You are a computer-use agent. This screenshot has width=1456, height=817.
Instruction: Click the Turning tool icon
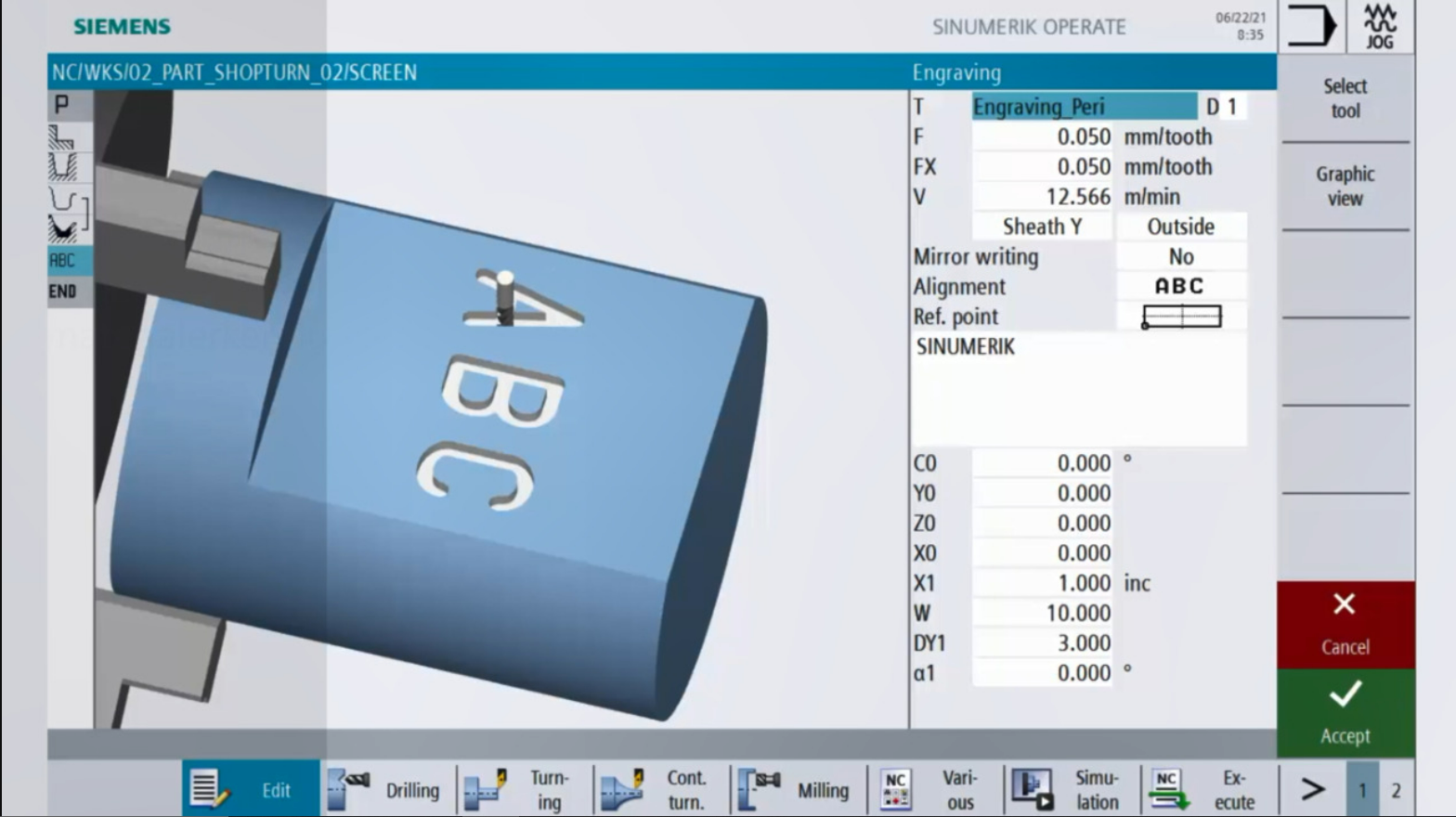point(486,789)
